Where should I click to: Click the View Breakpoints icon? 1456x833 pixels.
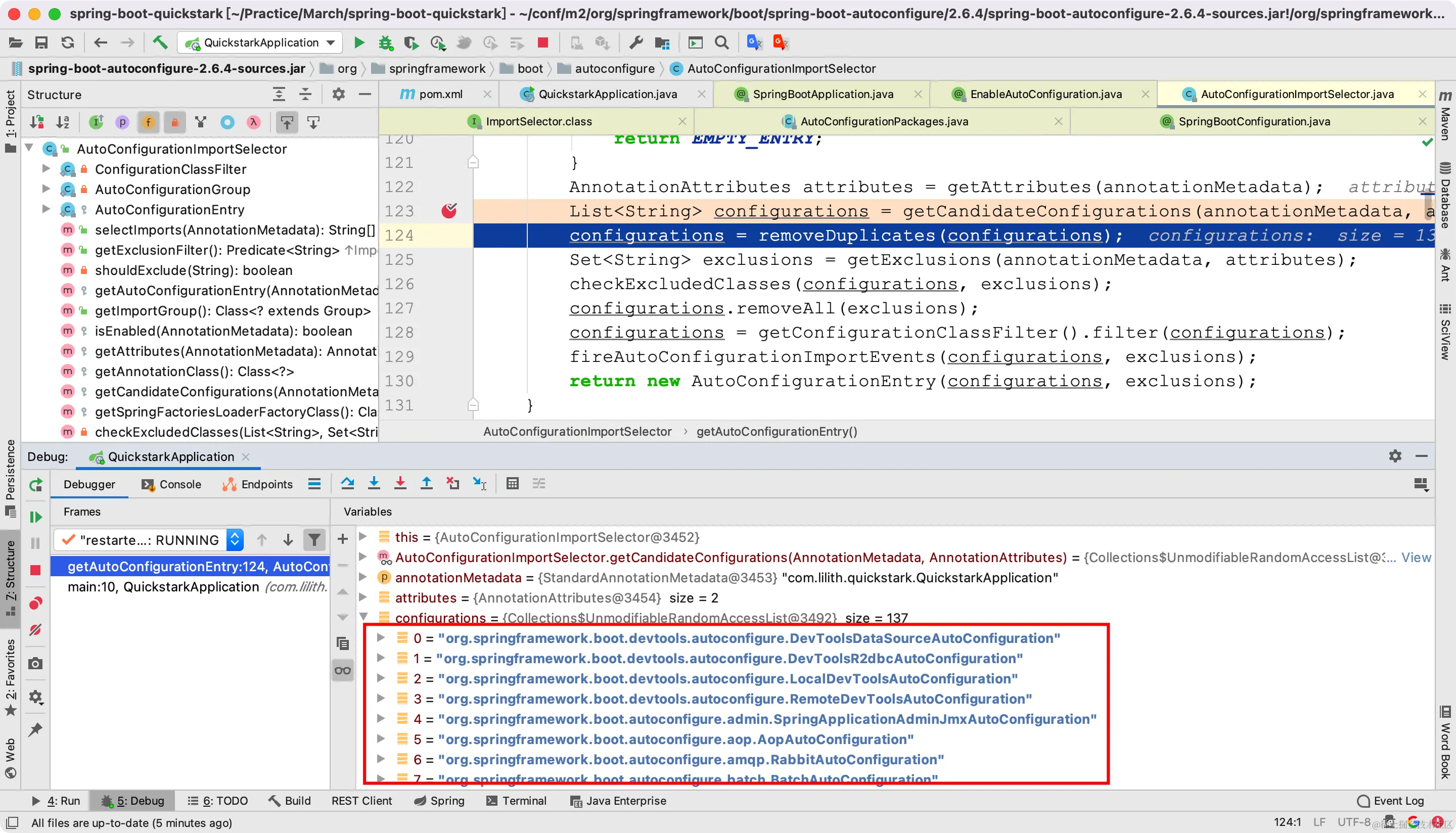[35, 603]
